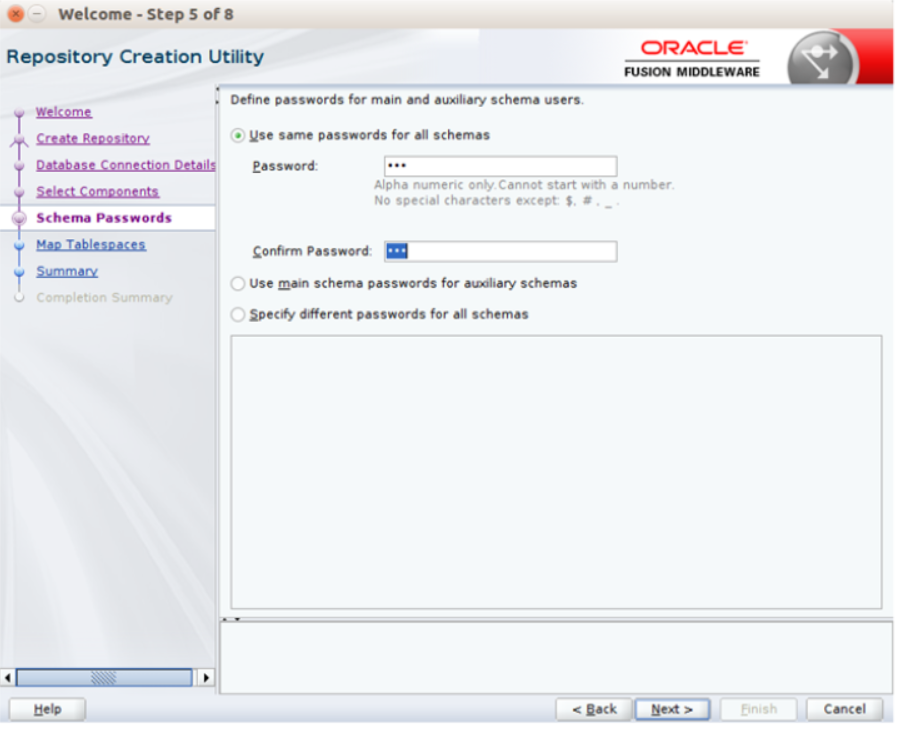The width and height of the screenshot is (897, 730).
Task: Click the Schema Passwords step marker icon
Action: click(x=19, y=219)
